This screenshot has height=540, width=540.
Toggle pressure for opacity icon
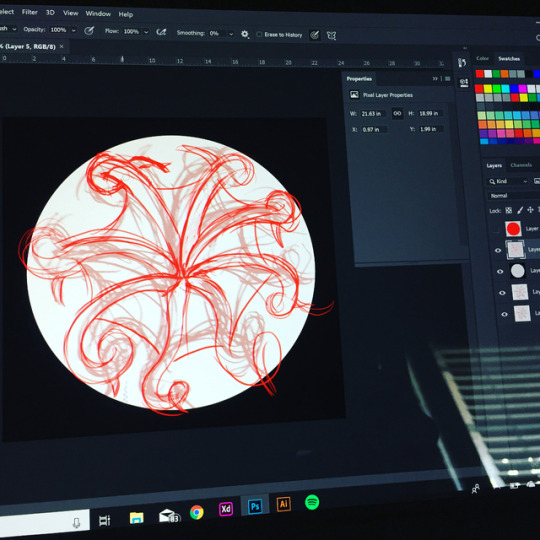coord(89,31)
